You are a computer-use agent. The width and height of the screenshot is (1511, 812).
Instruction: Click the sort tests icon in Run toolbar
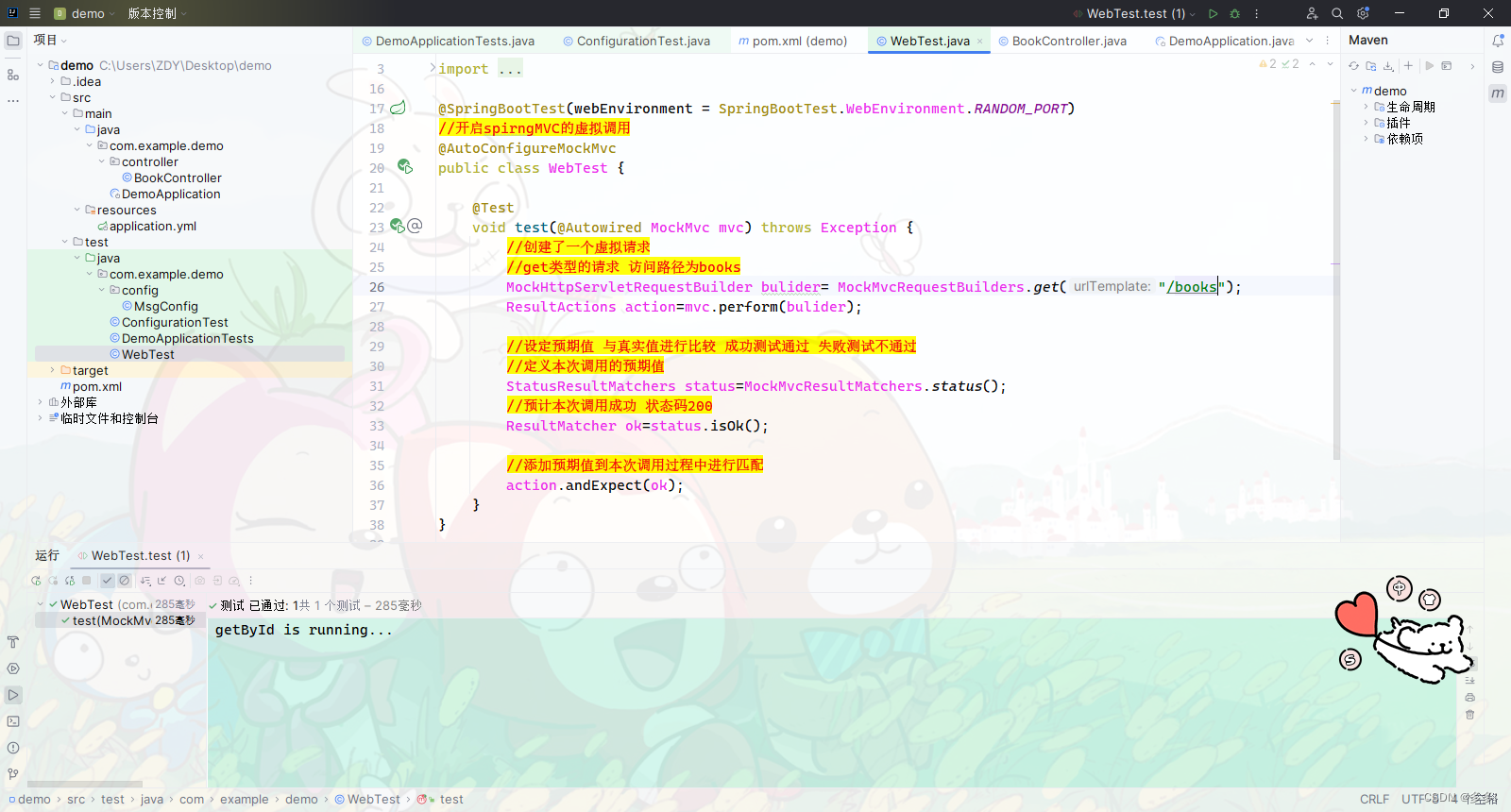[145, 581]
